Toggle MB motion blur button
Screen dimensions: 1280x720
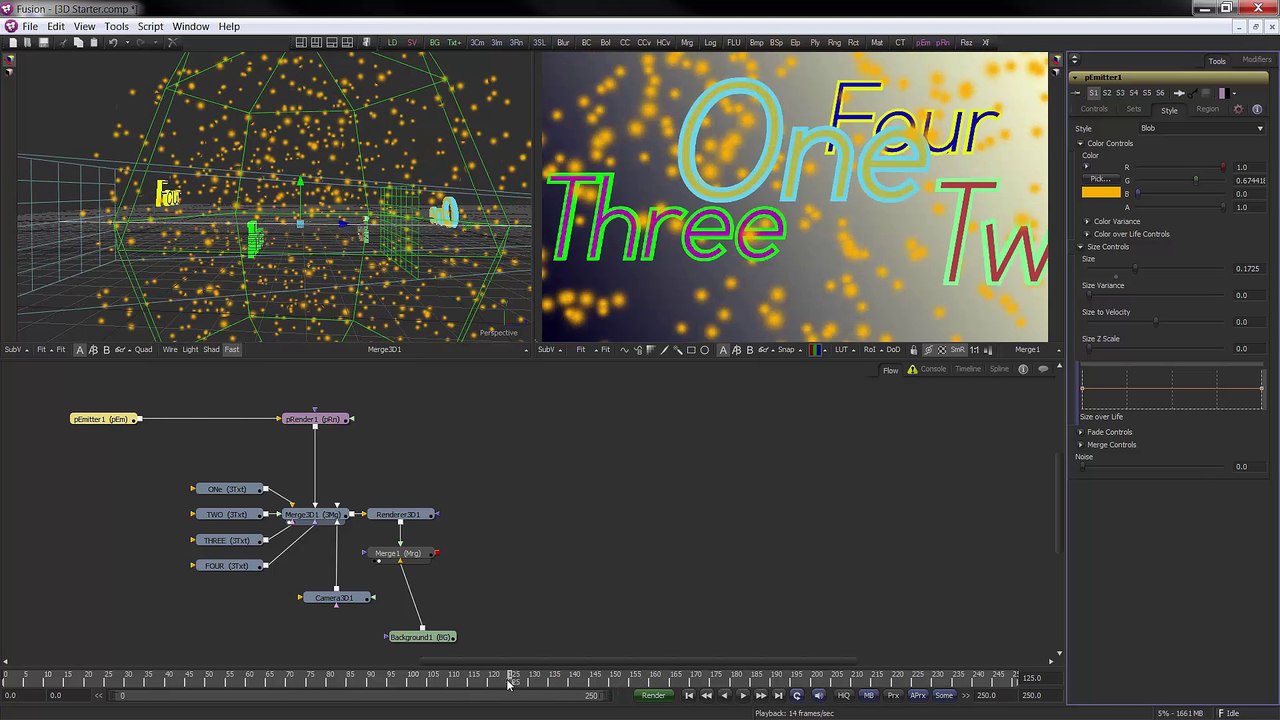click(868, 695)
